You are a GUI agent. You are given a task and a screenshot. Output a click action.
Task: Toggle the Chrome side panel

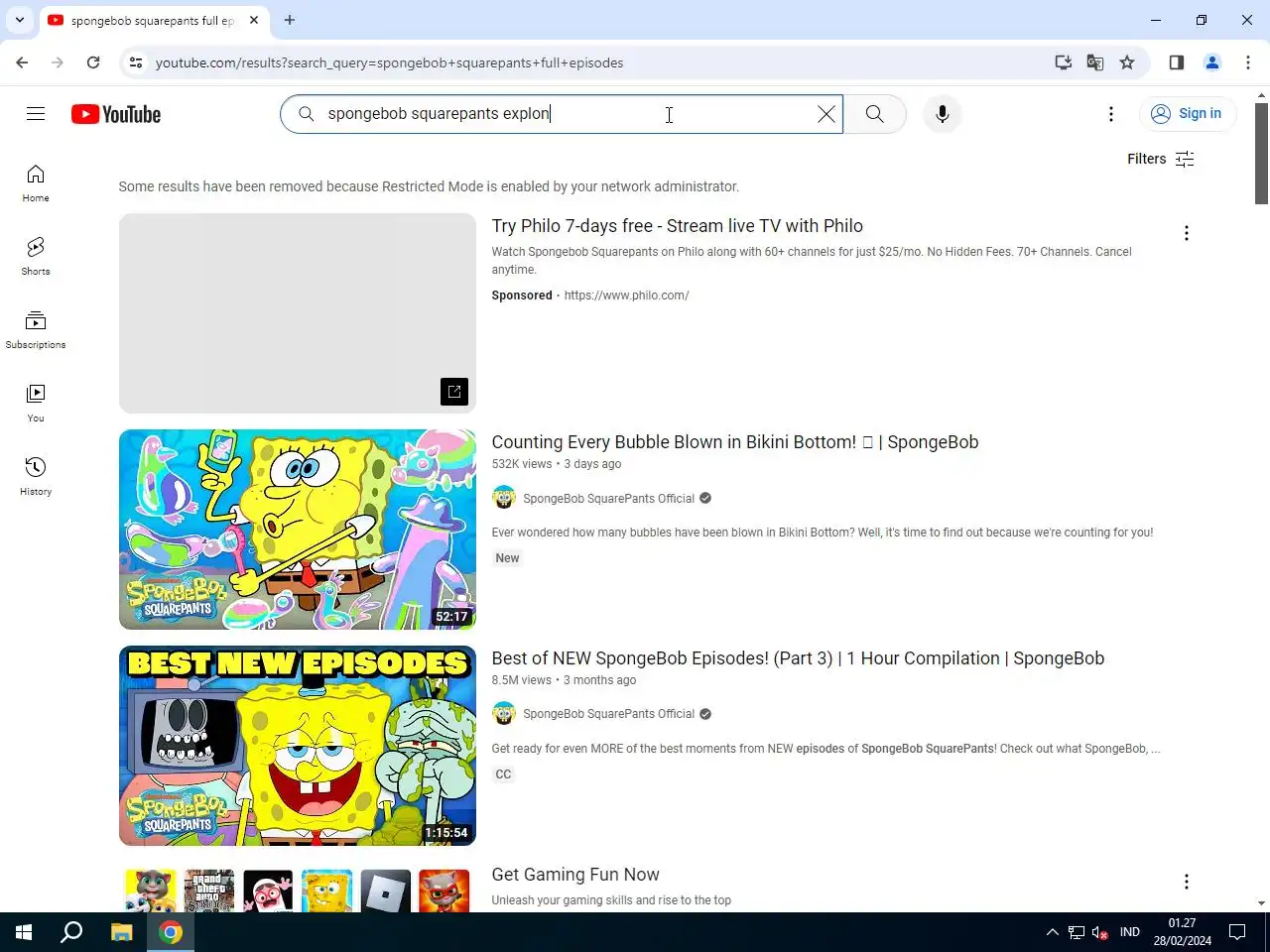point(1176,62)
